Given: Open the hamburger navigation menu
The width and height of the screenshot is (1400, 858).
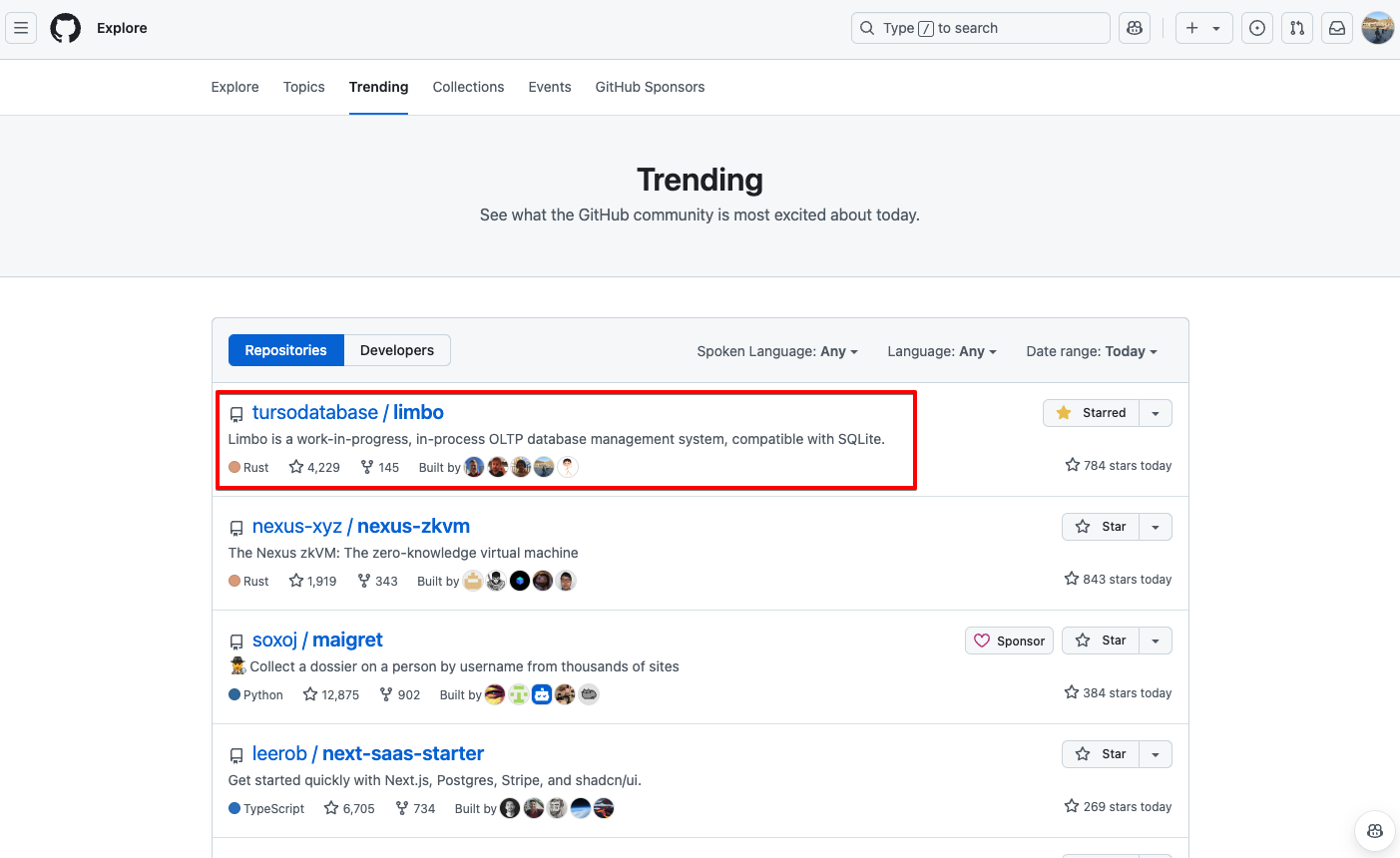Looking at the screenshot, I should [21, 28].
